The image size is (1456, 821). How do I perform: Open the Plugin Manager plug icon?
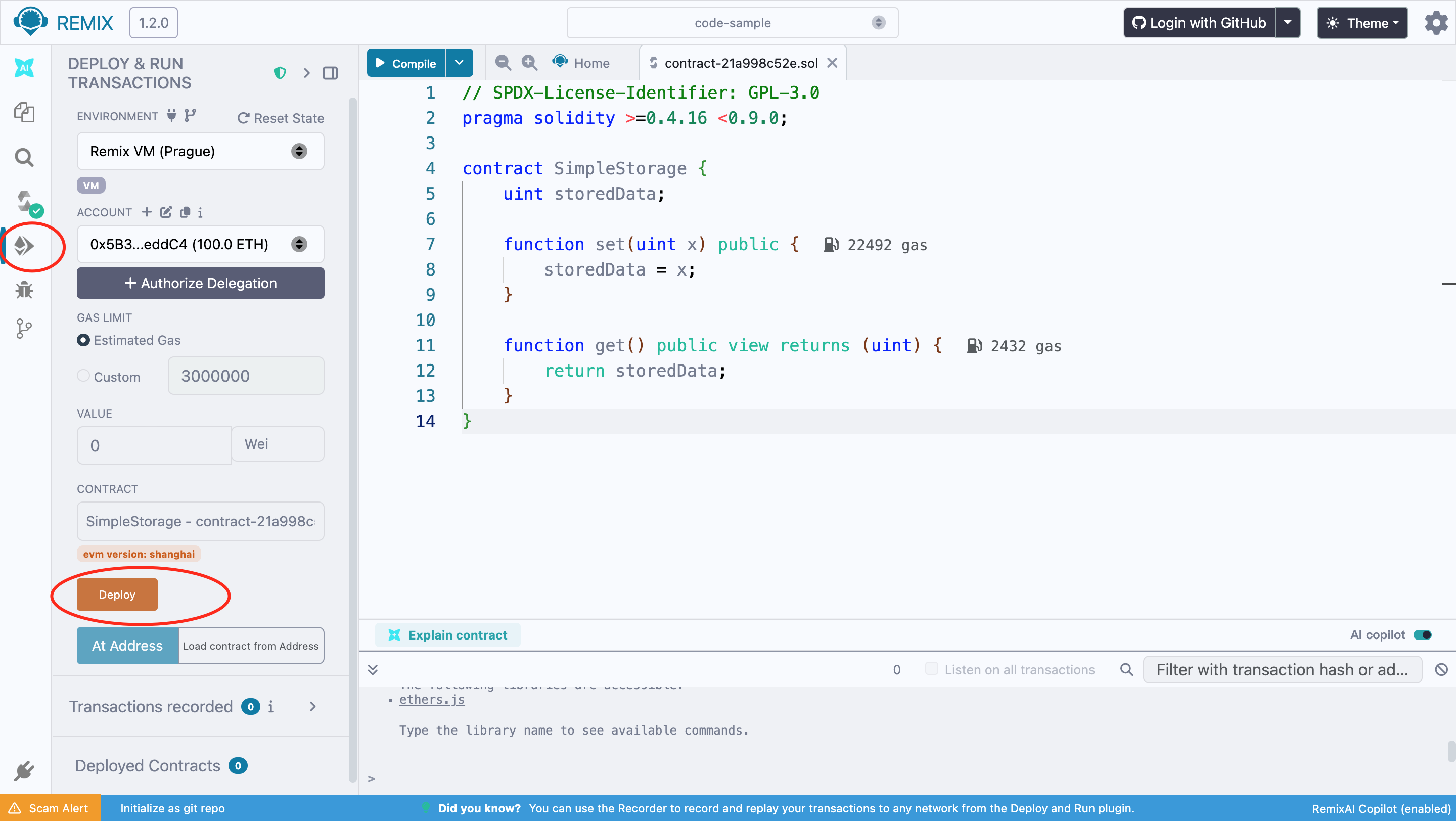point(24,771)
